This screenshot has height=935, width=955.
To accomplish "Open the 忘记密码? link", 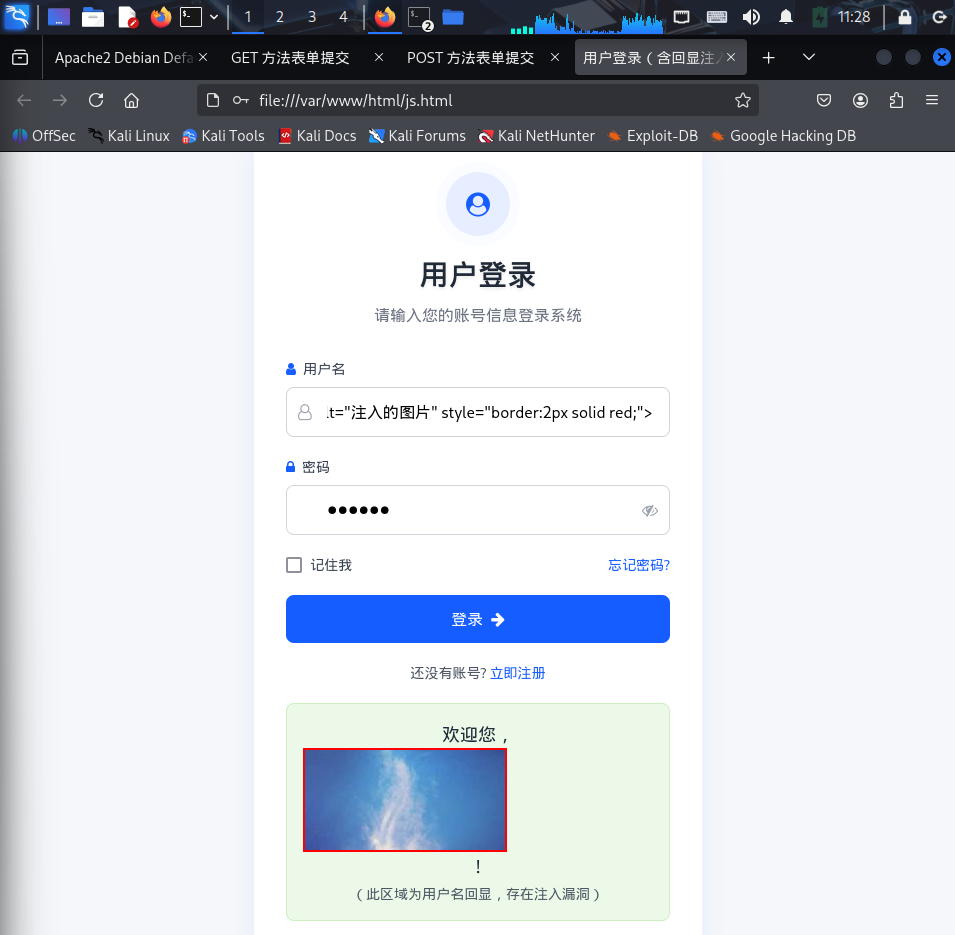I will 639,564.
